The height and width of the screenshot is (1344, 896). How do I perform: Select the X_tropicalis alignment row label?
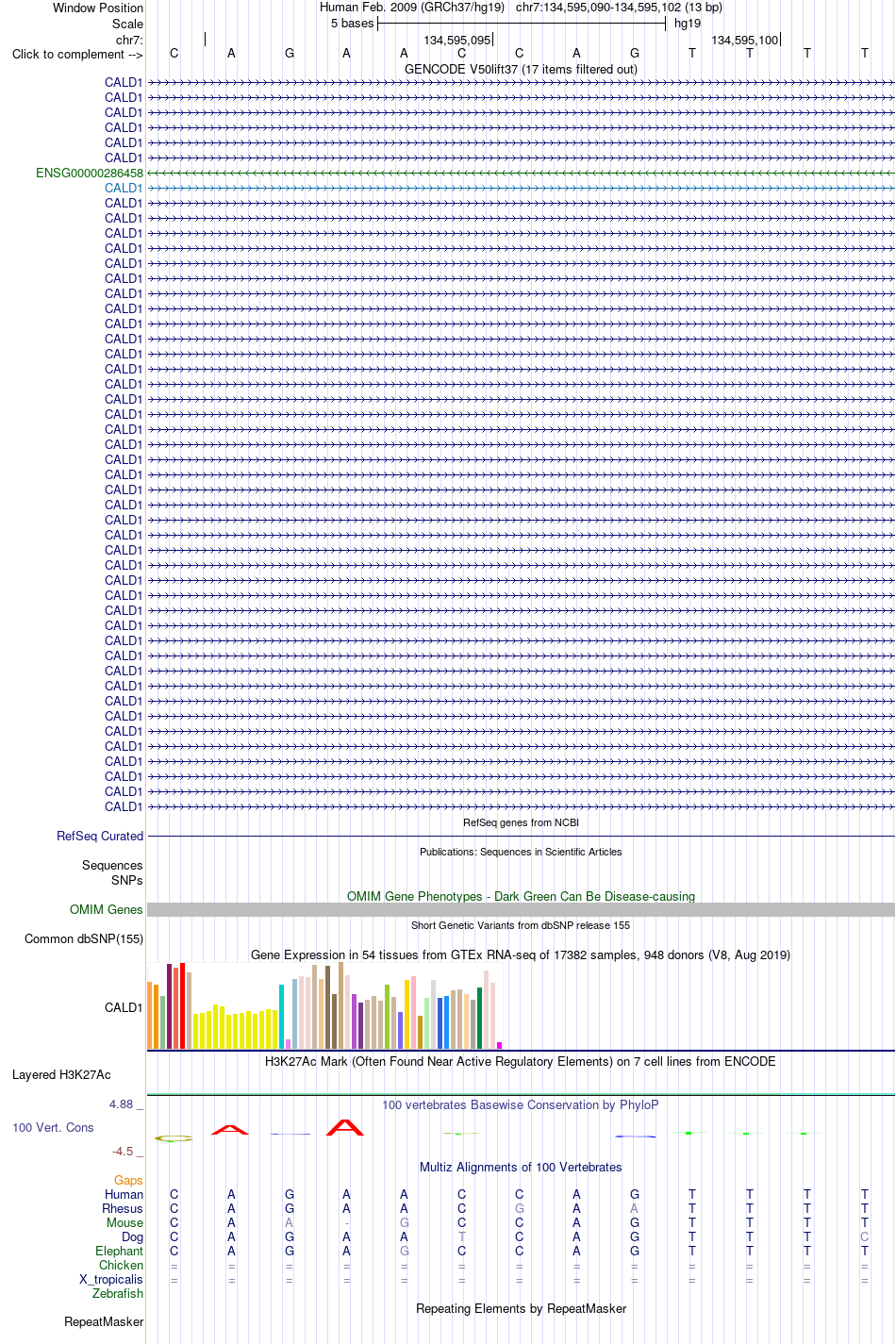click(x=111, y=1279)
